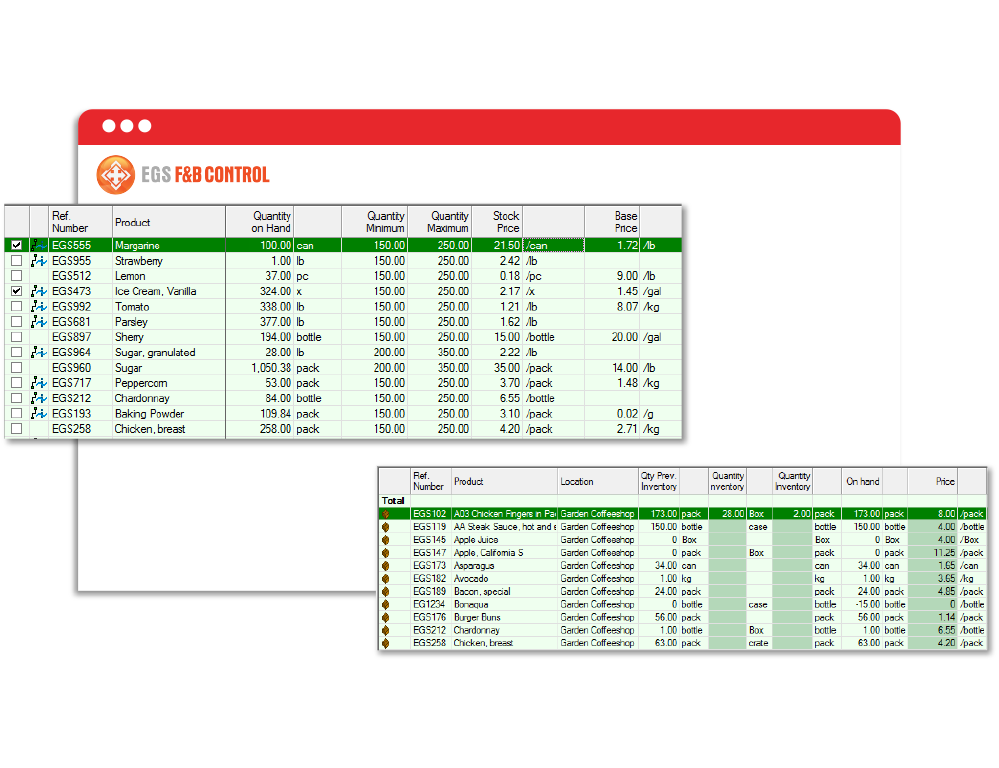The height and width of the screenshot is (768, 999).
Task: Click the product icon beside EGS182 Avocado
Action: tap(385, 579)
